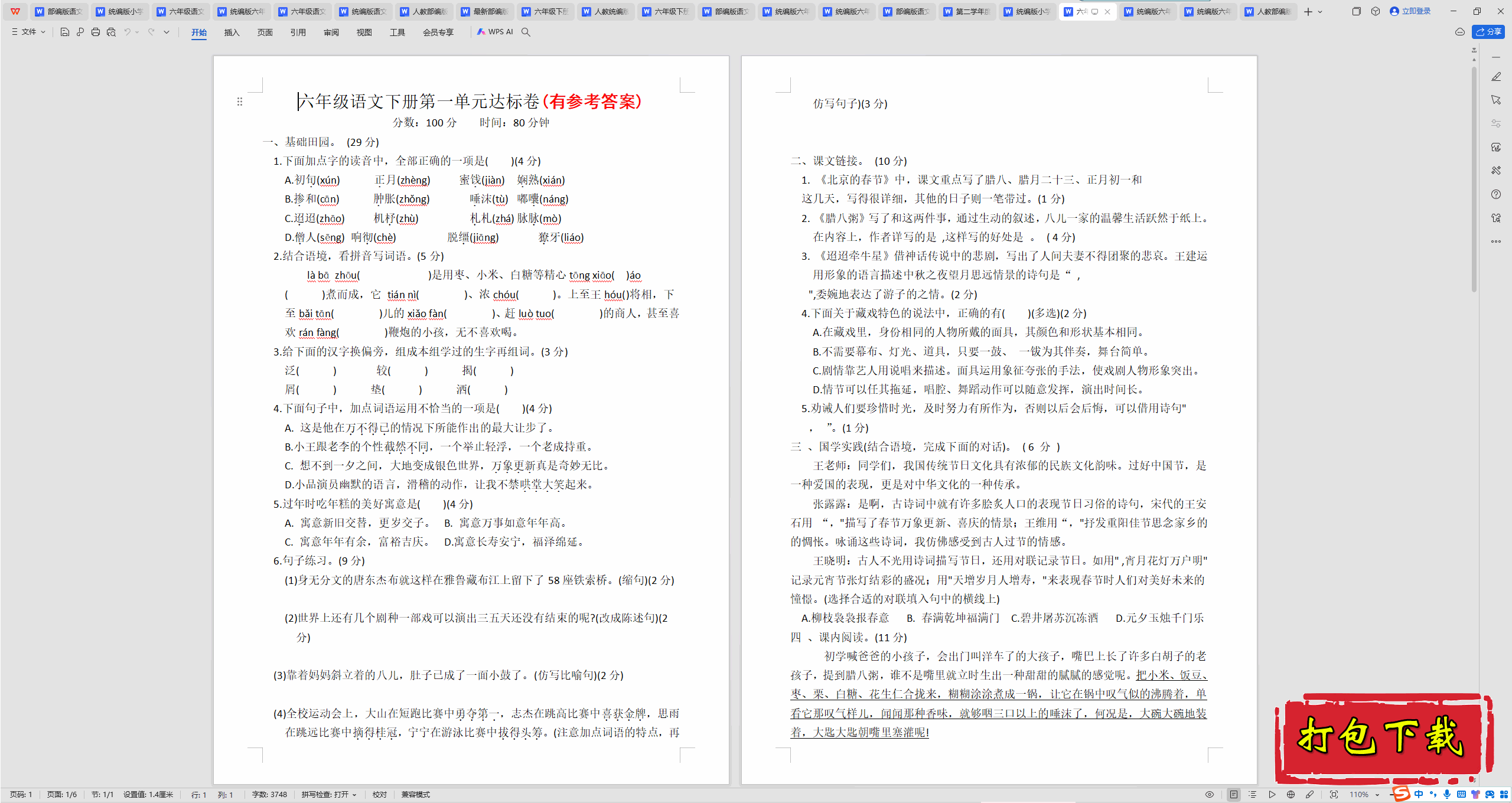Select the selection cursor tool in right sidebar

[1496, 100]
